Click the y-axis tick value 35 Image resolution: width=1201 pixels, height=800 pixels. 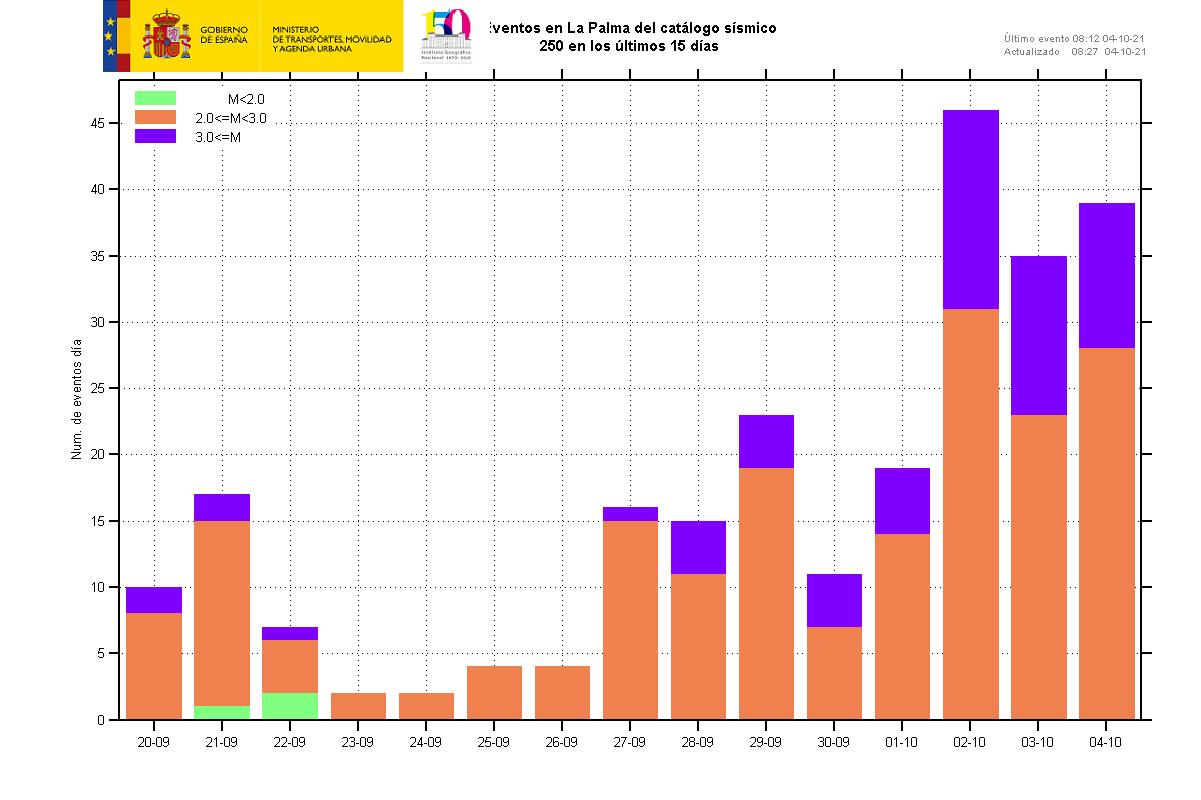(98, 256)
